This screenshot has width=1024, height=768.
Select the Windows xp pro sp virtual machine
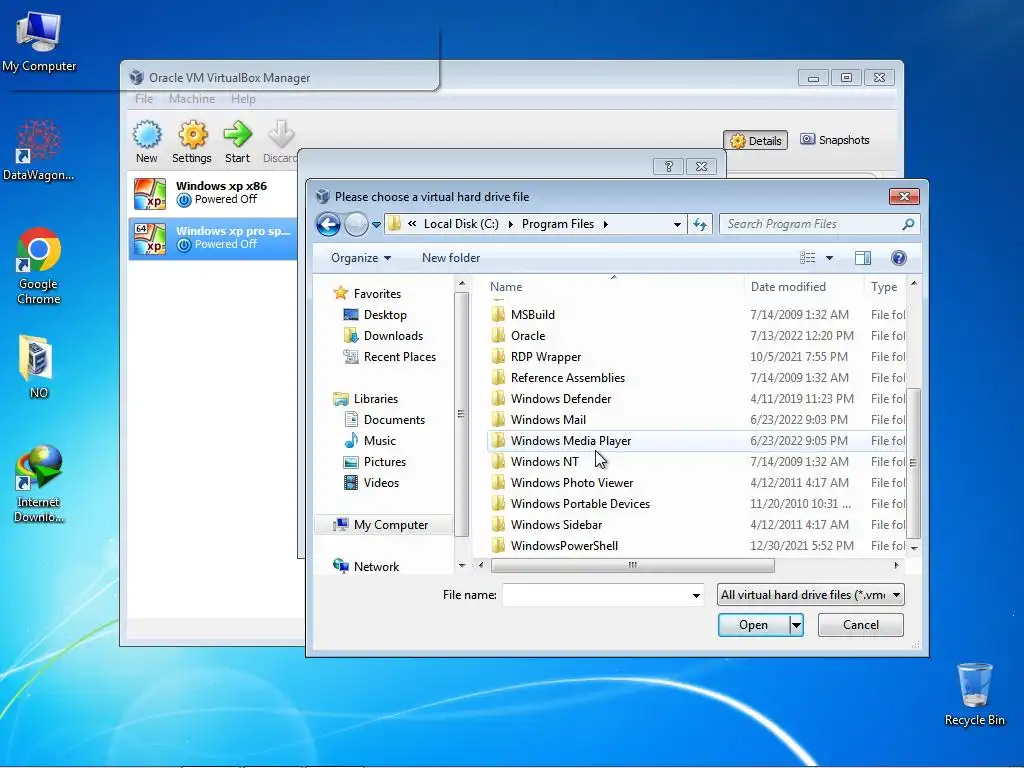[212, 238]
